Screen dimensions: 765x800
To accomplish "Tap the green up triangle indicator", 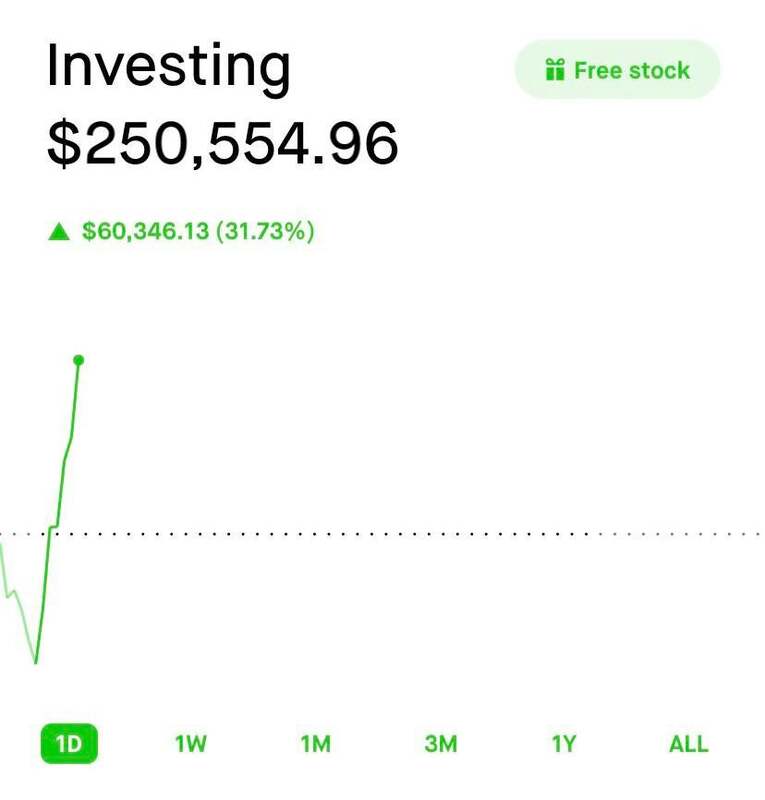I will (59, 232).
